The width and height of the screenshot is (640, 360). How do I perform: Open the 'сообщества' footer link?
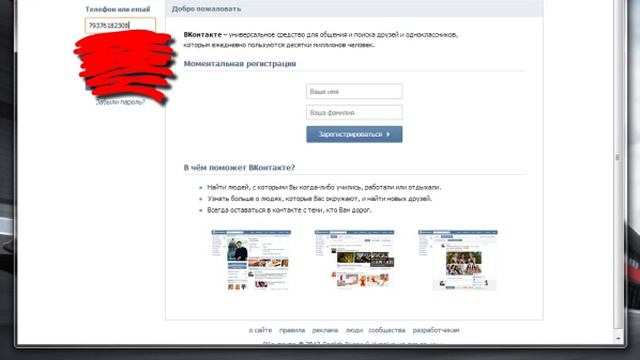(387, 330)
